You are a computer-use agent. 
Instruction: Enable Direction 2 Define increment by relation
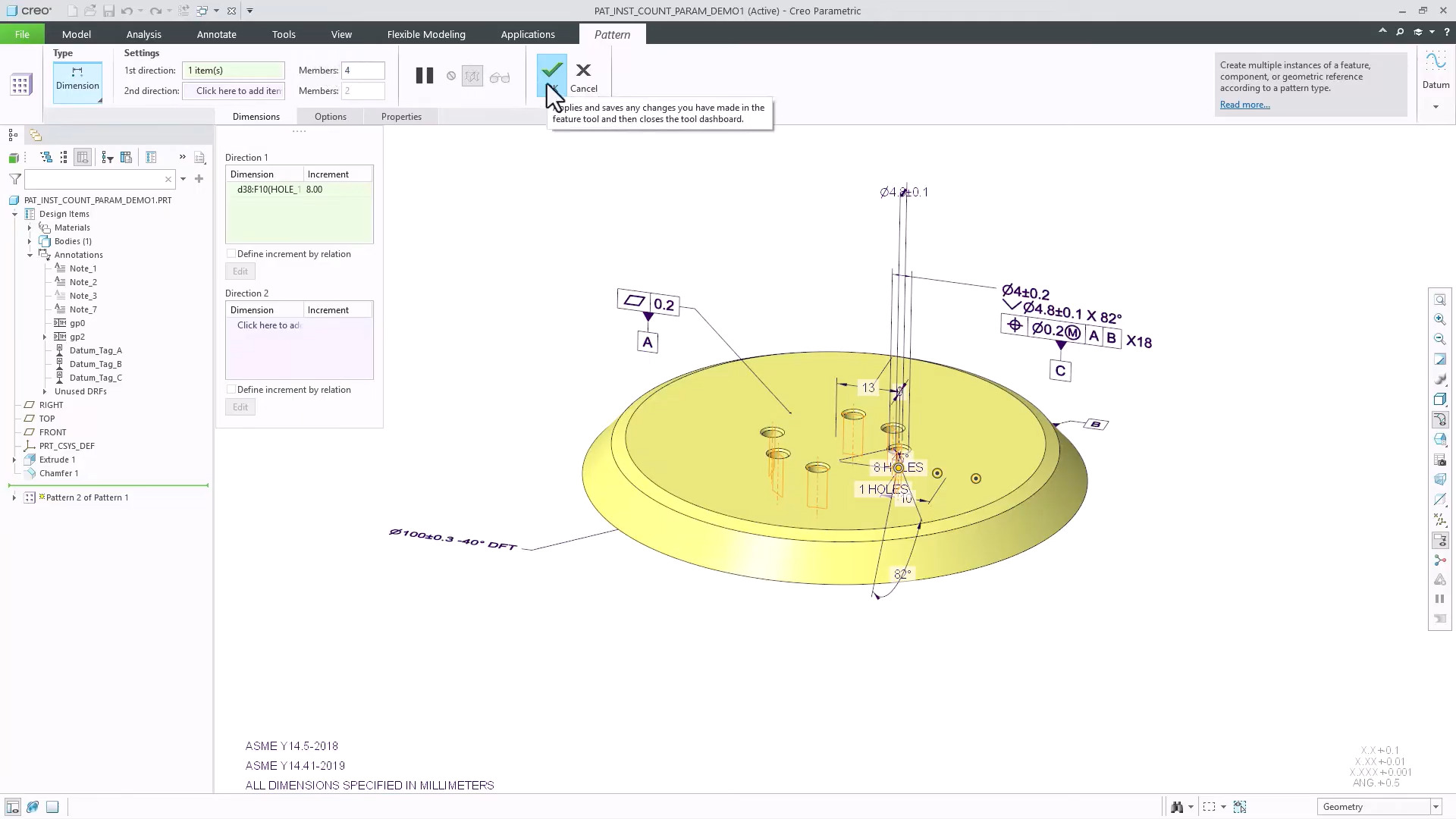231,389
